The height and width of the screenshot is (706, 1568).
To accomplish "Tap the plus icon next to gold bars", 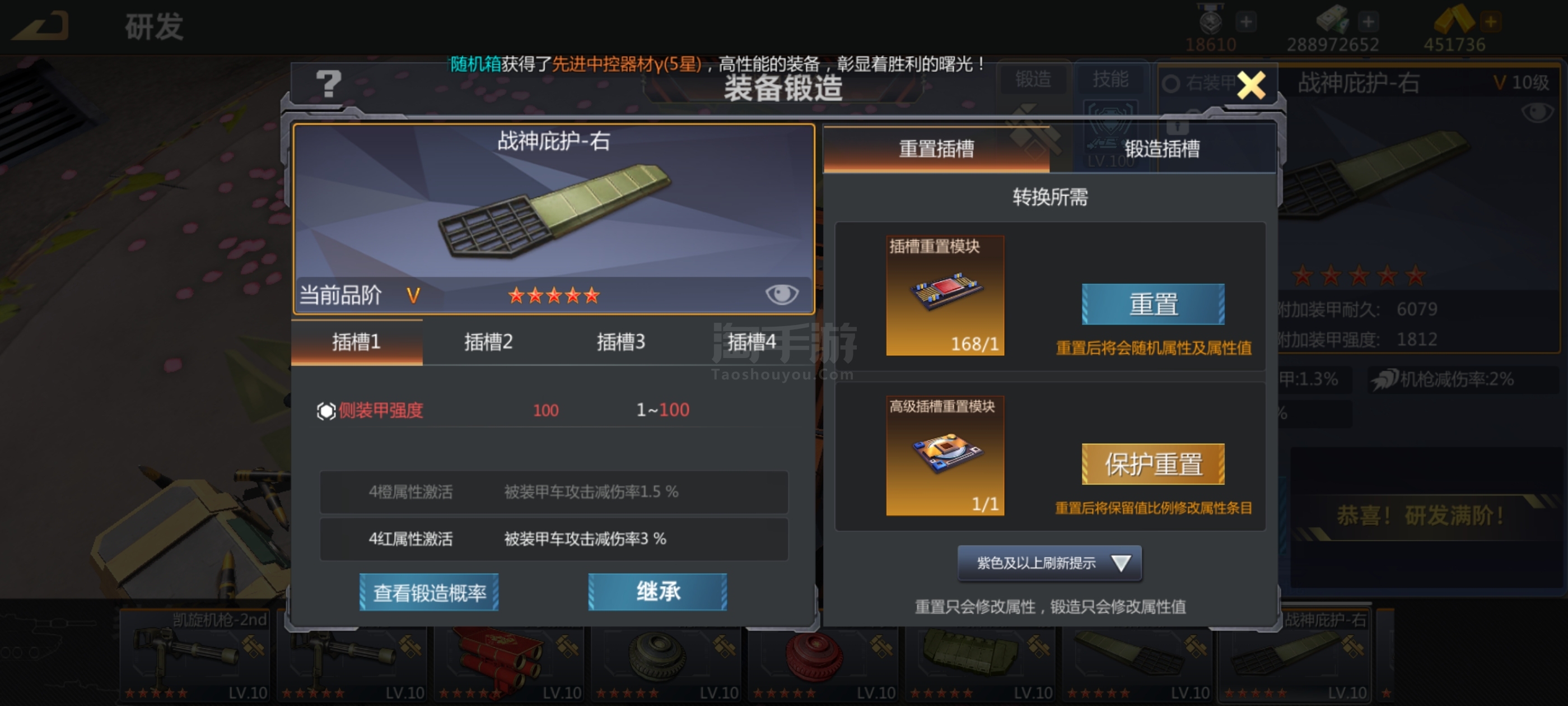I will 1491,22.
